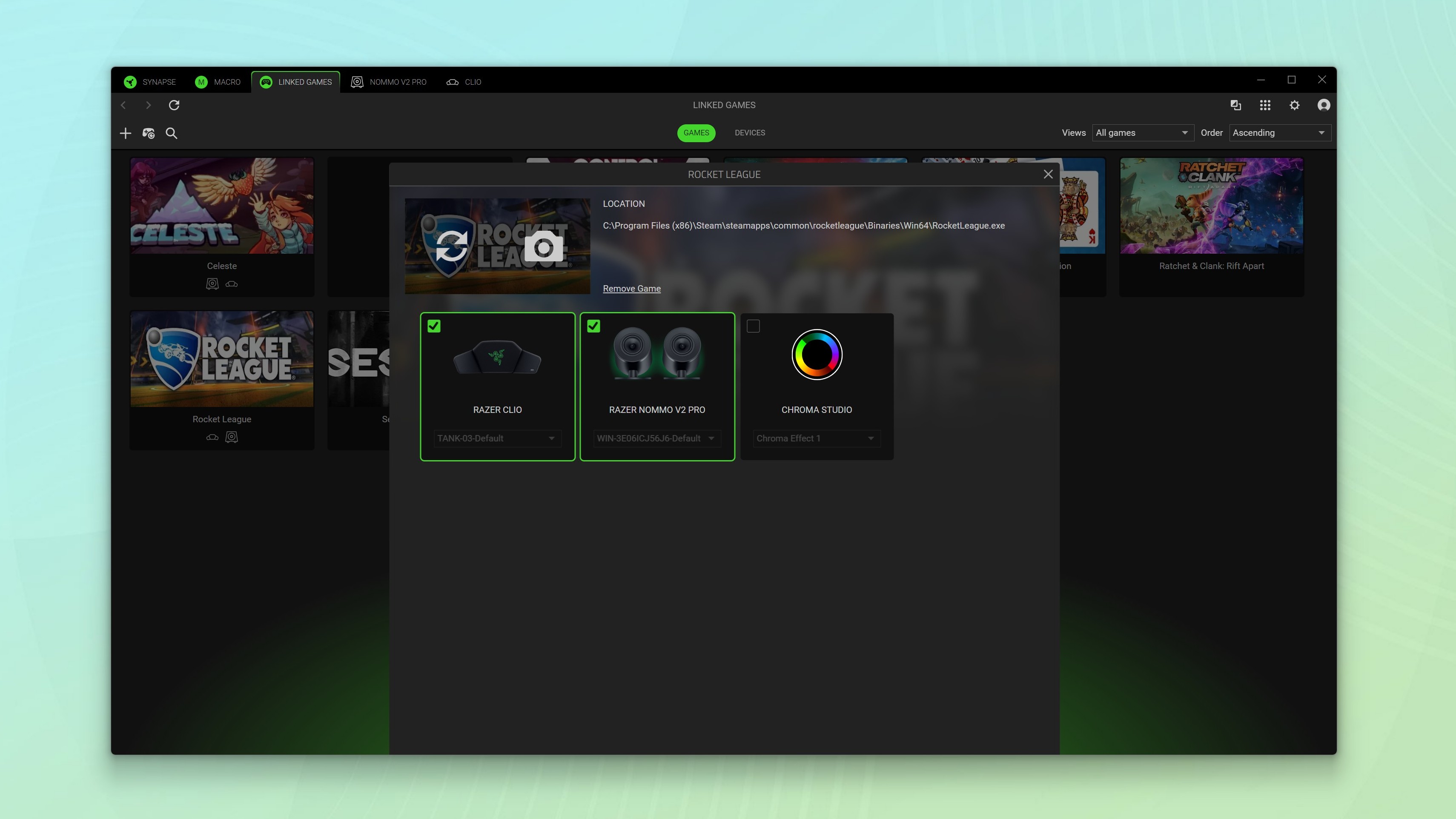Uncheck the Razer Nommo V2 Pro checkbox

[593, 326]
